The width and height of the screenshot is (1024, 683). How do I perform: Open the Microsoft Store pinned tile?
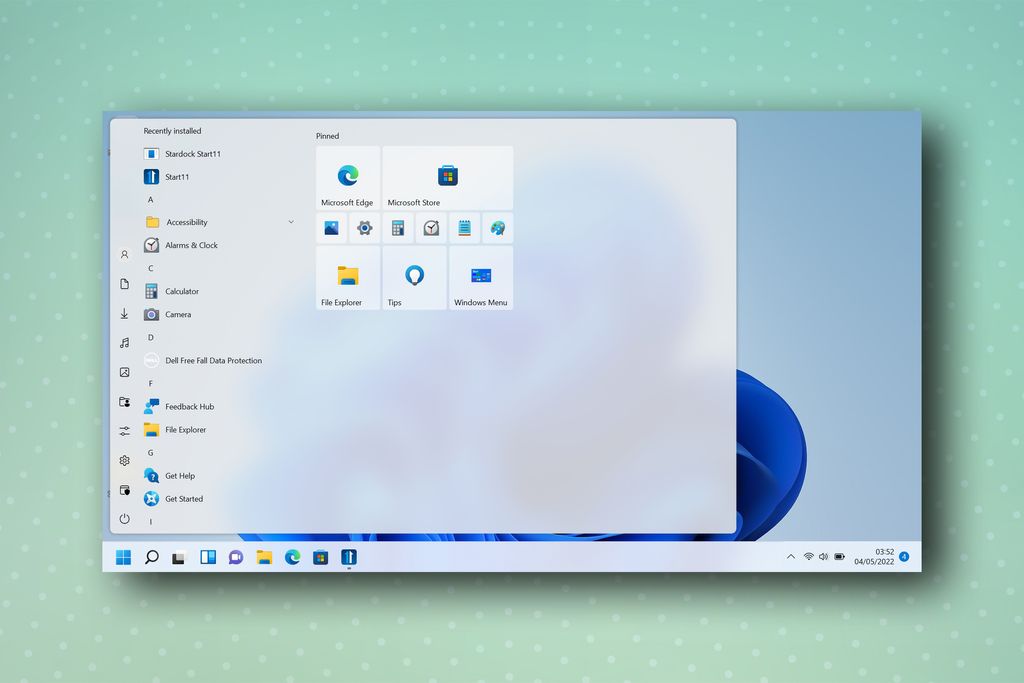(447, 177)
